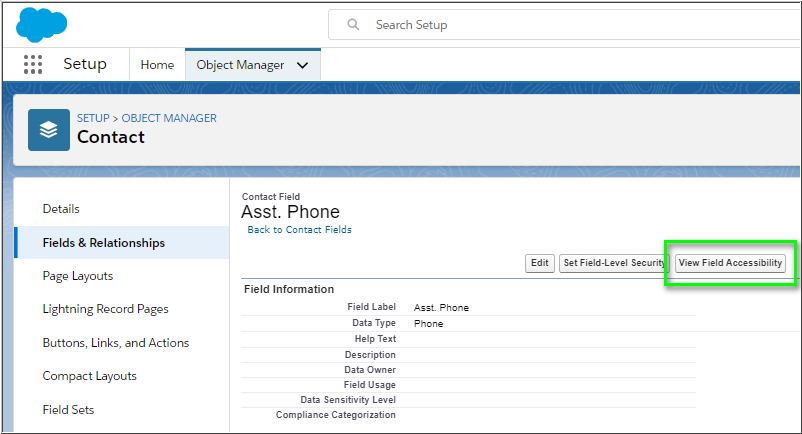Follow Back to Contact Fields link
This screenshot has width=802, height=434.
[299, 230]
